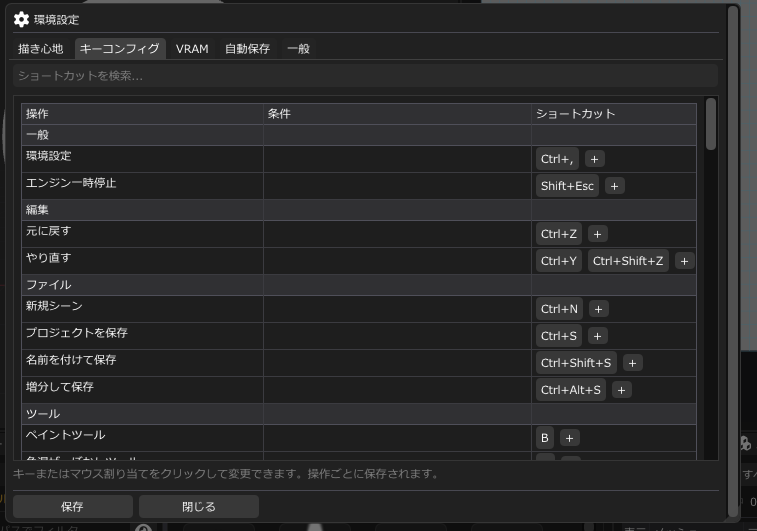
Task: Open the 自動保存 tab
Action: 248,49
